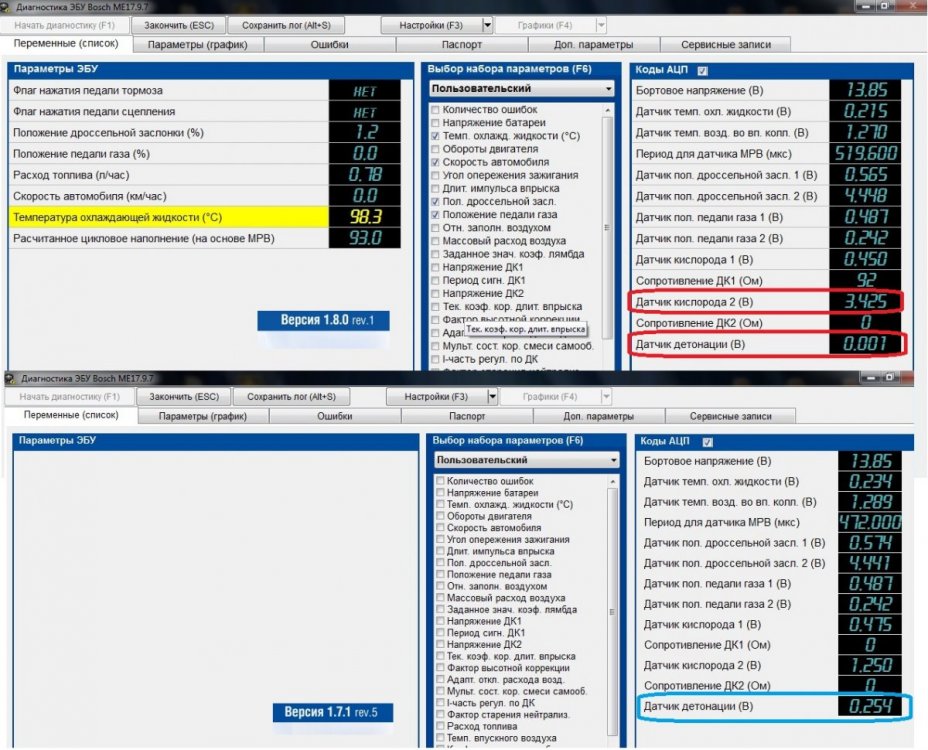Check Расход топлива in bottom window

(x=440, y=726)
